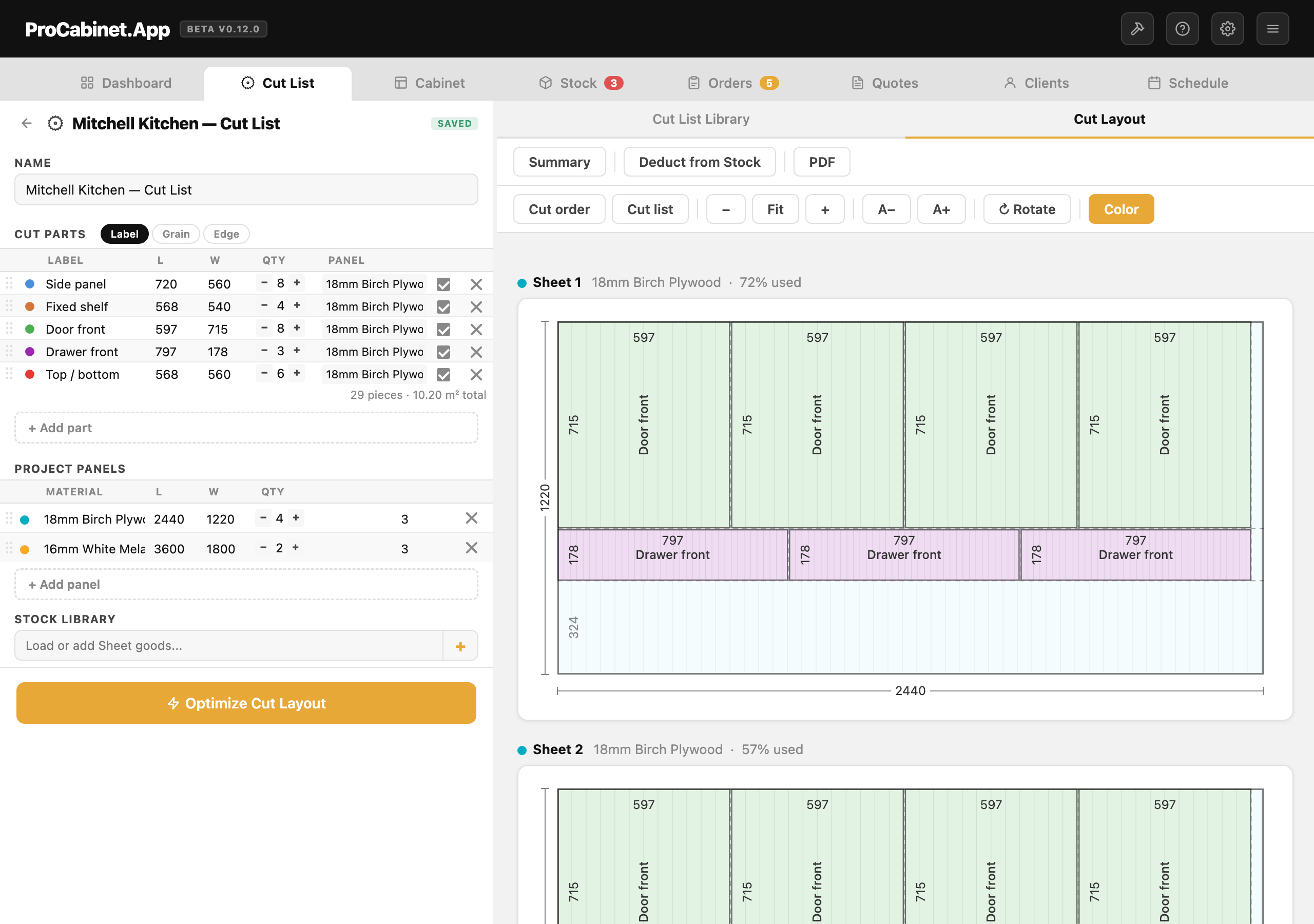Image resolution: width=1314 pixels, height=924 pixels.
Task: Open panel dropdown for Fixed shelf row
Action: pyautogui.click(x=374, y=306)
